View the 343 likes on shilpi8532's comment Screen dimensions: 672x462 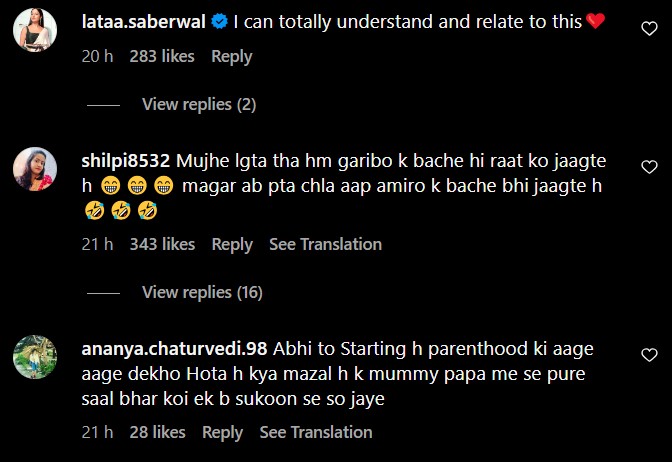coord(162,244)
